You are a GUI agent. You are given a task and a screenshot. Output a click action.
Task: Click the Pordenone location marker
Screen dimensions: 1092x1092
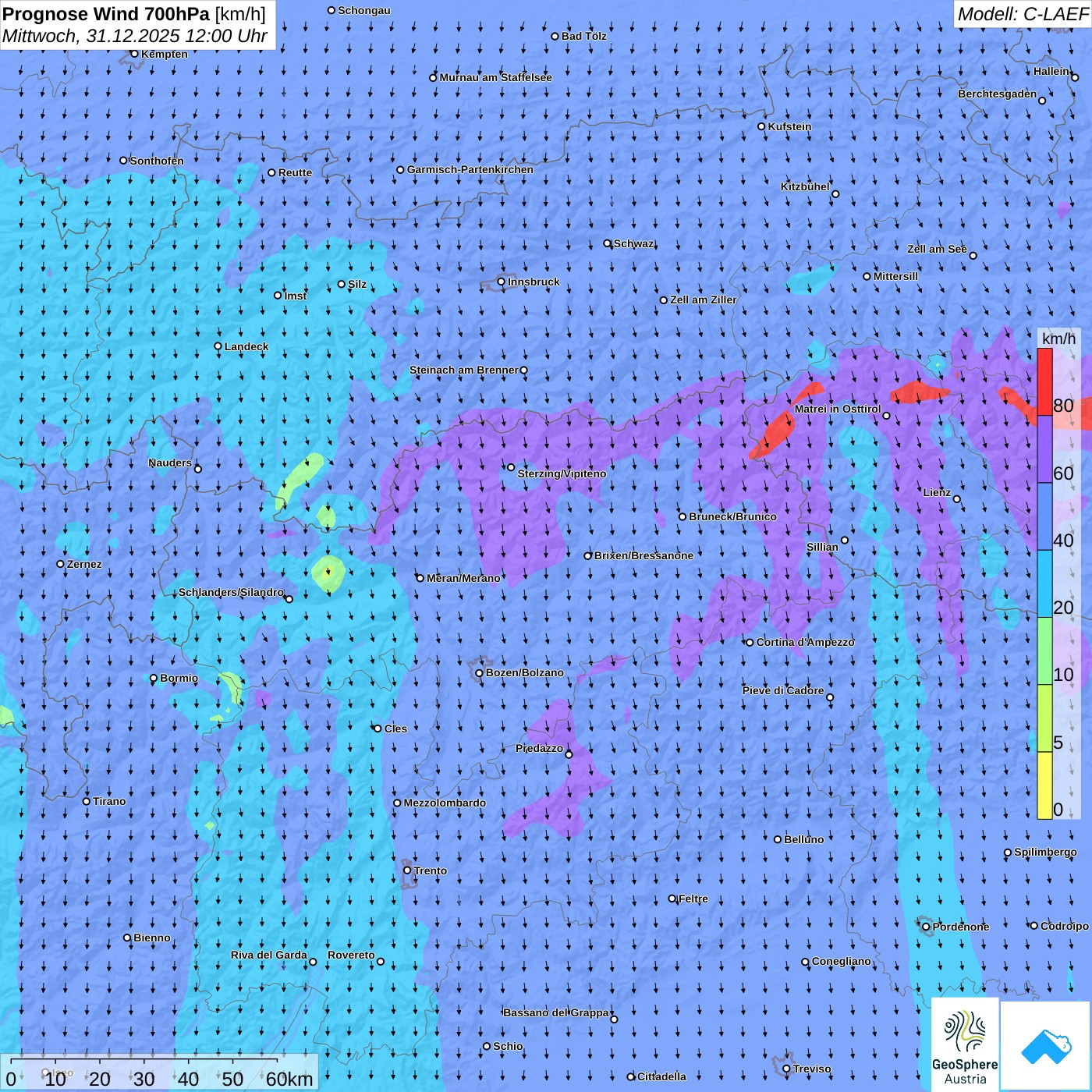pyautogui.click(x=927, y=927)
